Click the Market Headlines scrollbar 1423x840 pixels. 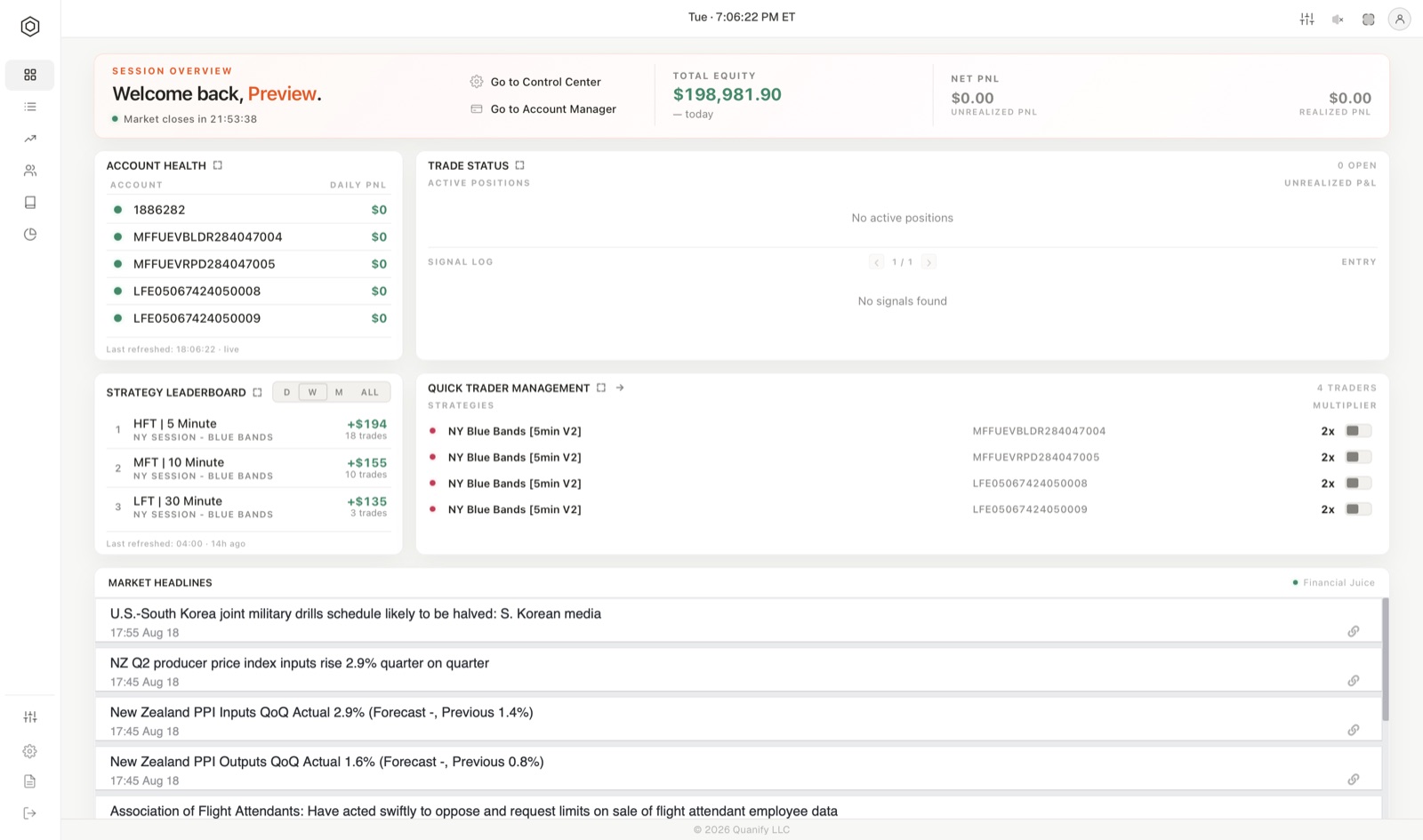coord(1386,660)
